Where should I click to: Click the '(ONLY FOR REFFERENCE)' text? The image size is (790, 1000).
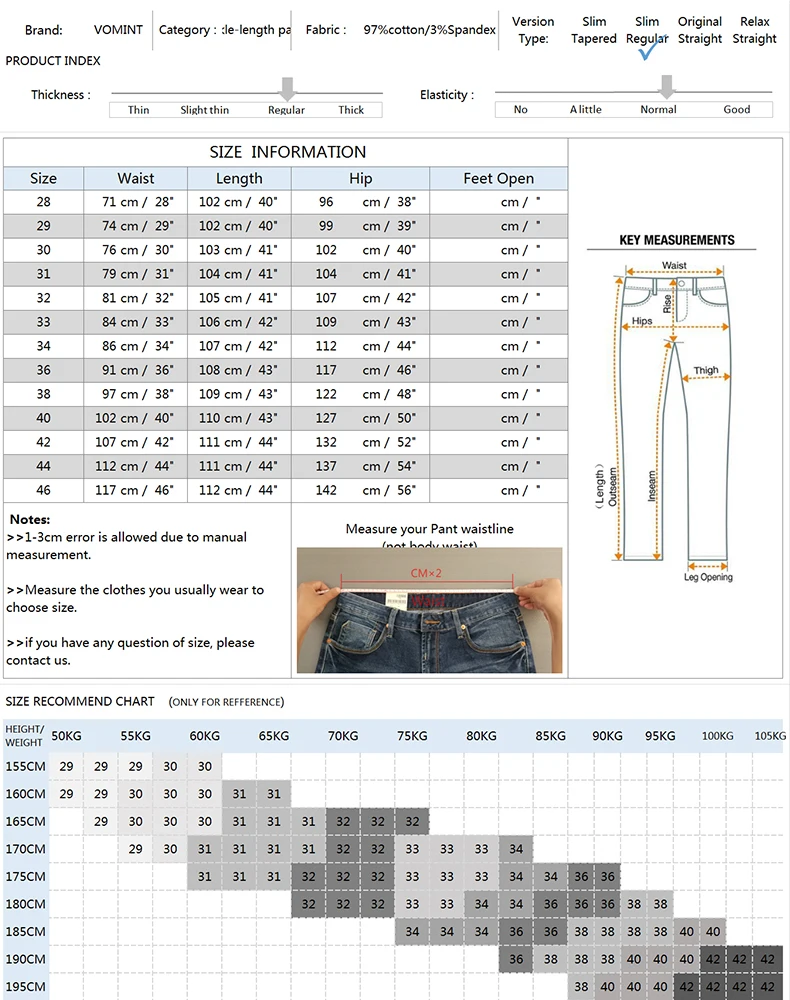(x=226, y=702)
